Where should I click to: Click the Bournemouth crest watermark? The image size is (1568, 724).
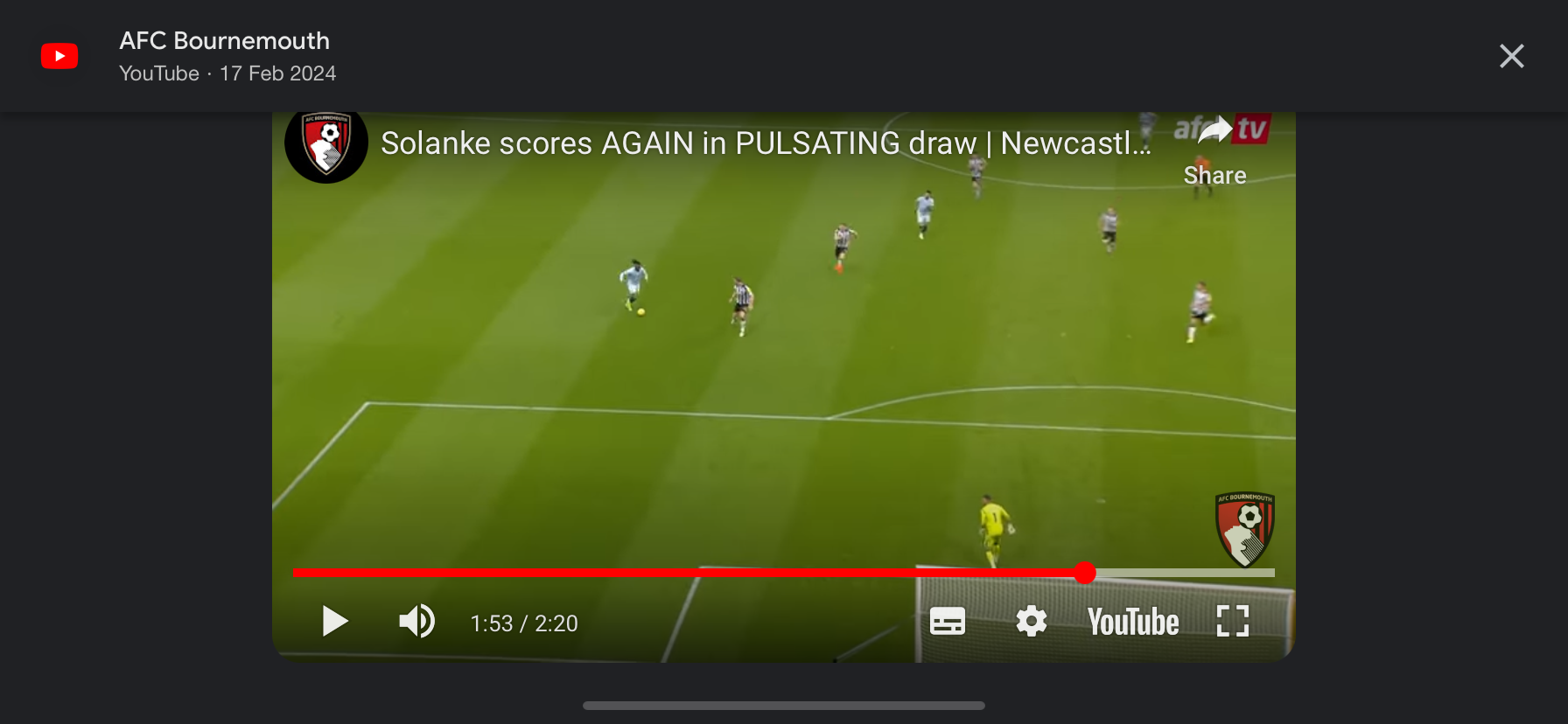coord(1245,529)
